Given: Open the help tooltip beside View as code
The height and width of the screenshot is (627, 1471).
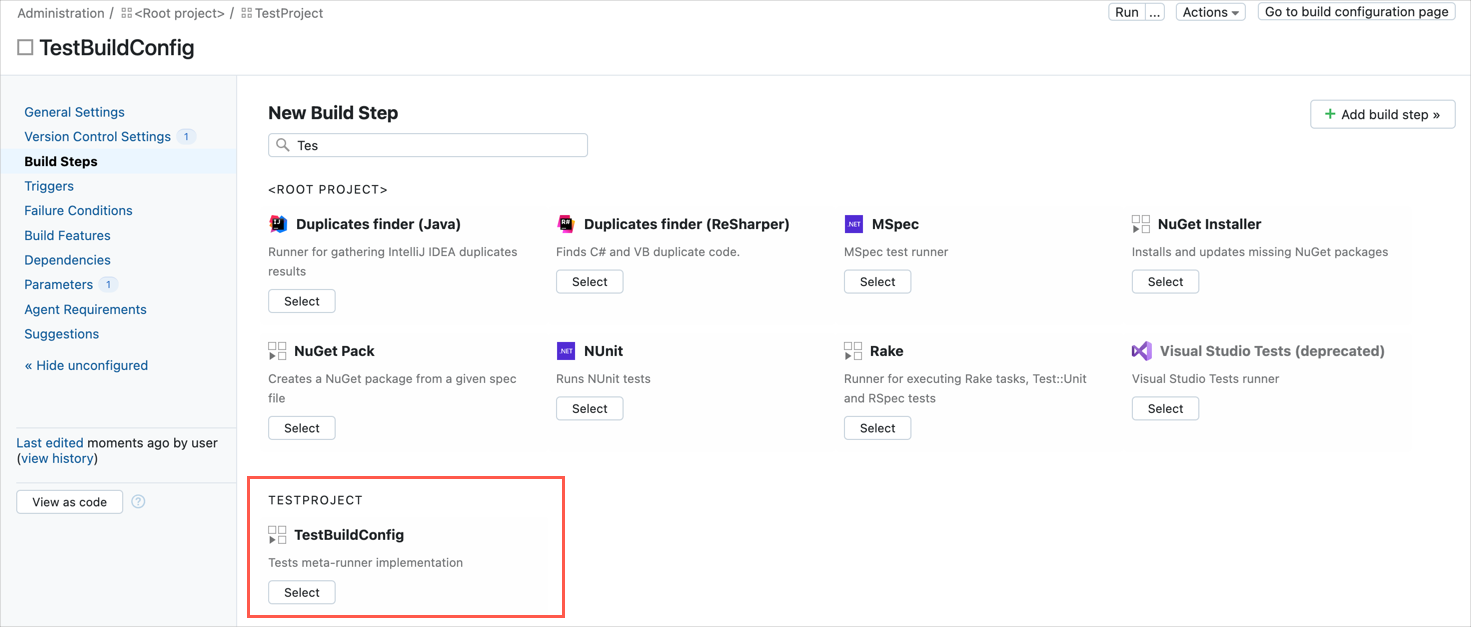Looking at the screenshot, I should [138, 501].
